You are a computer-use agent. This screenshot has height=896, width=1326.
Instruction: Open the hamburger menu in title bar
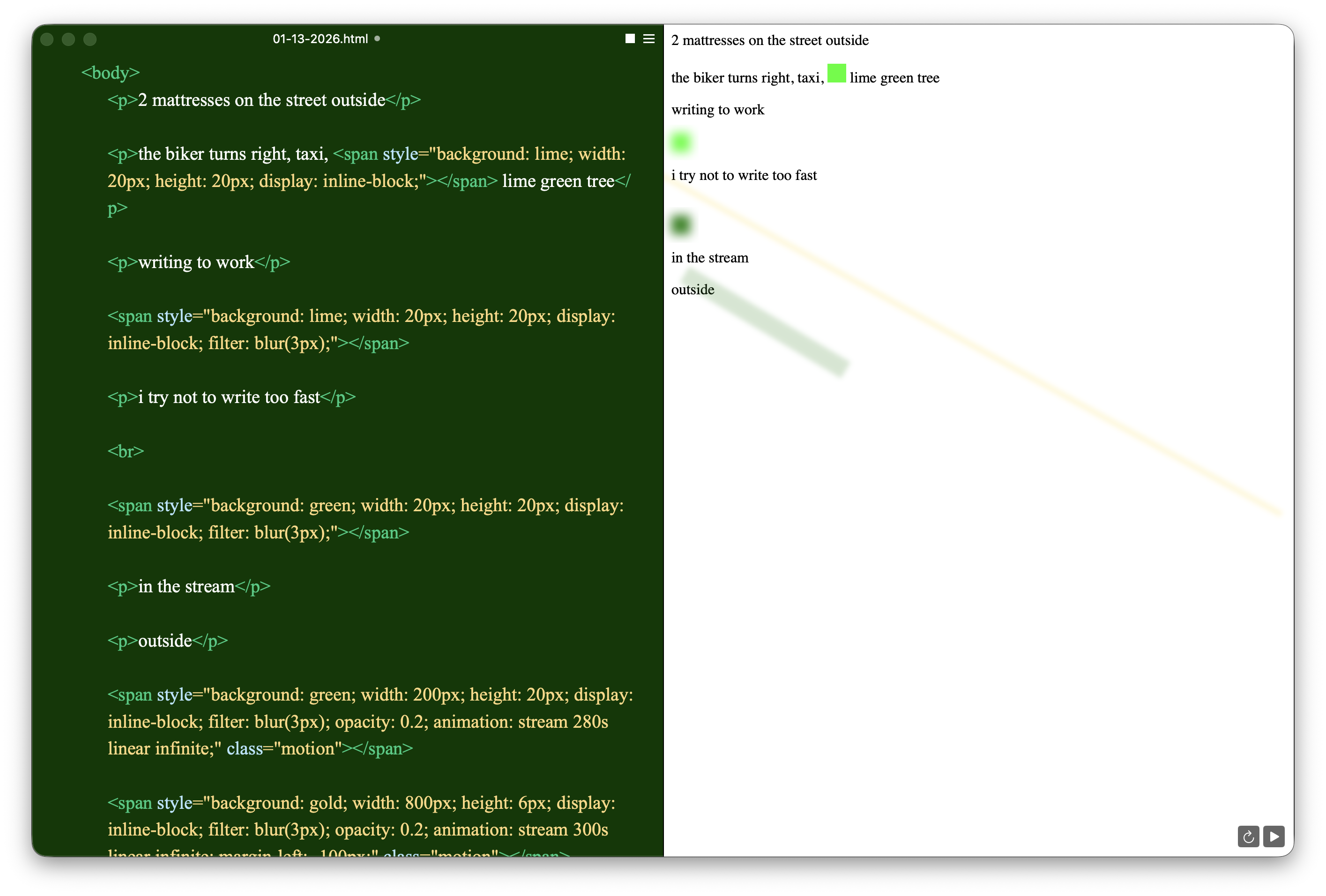pos(649,39)
